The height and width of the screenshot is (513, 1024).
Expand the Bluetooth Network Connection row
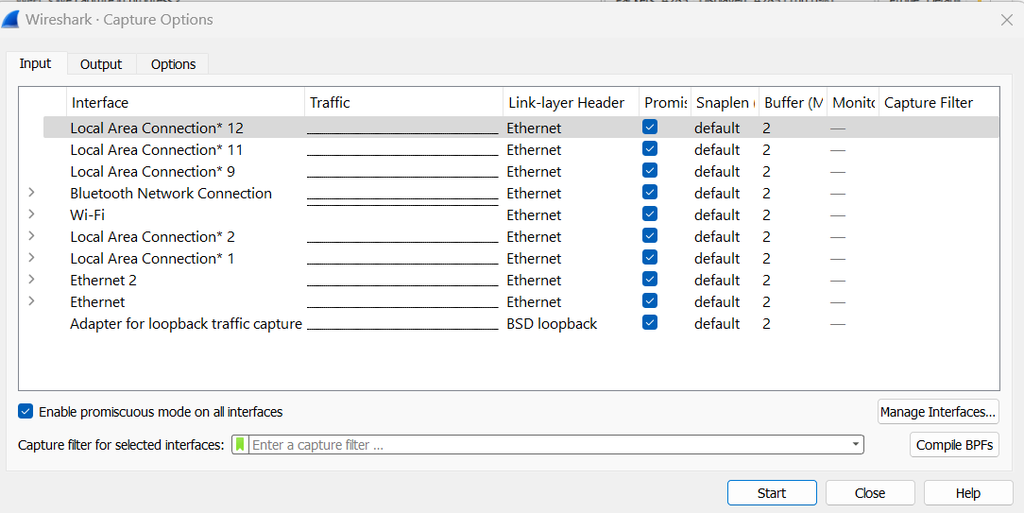tap(31, 193)
